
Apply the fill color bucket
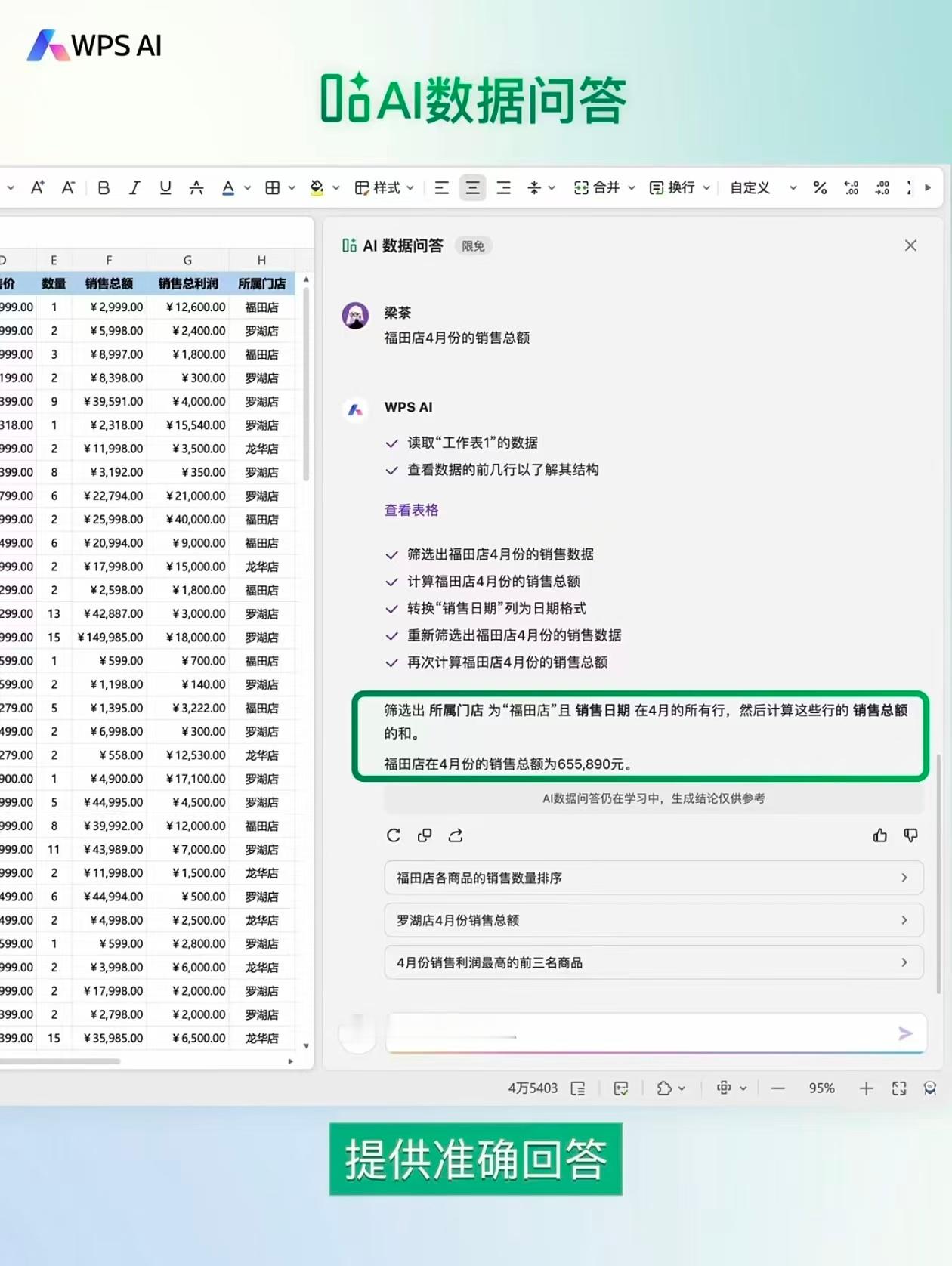(317, 187)
